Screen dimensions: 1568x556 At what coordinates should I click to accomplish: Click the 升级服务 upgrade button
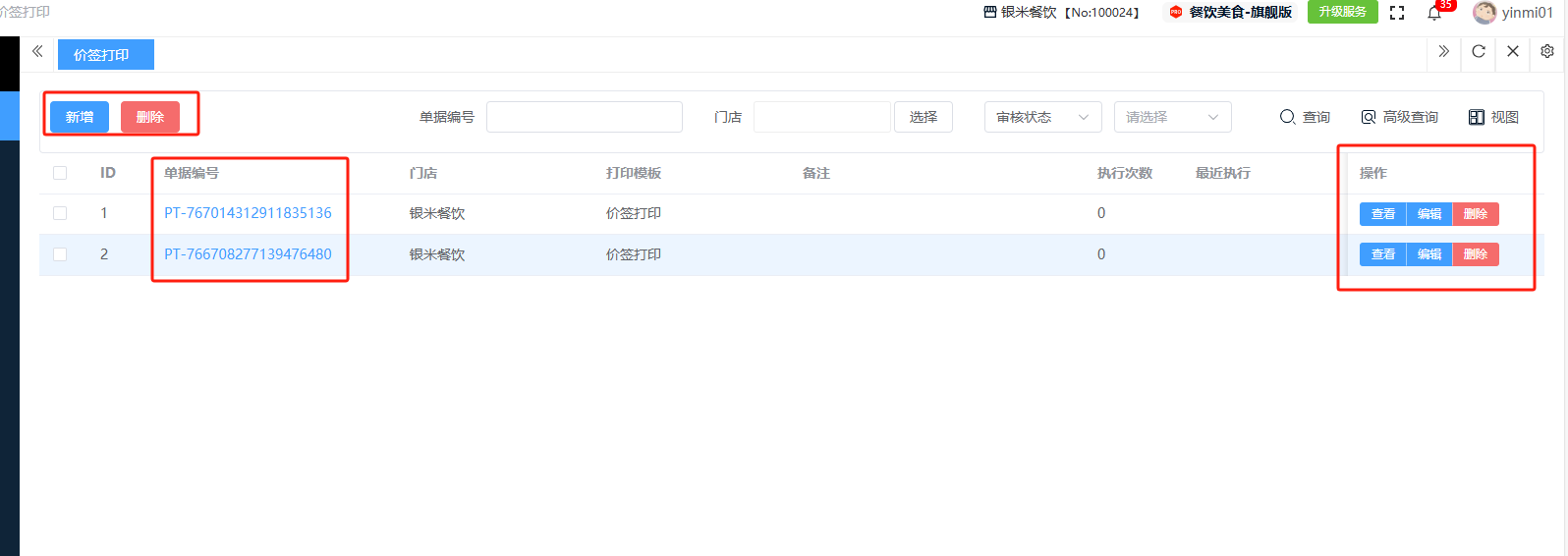click(1342, 12)
